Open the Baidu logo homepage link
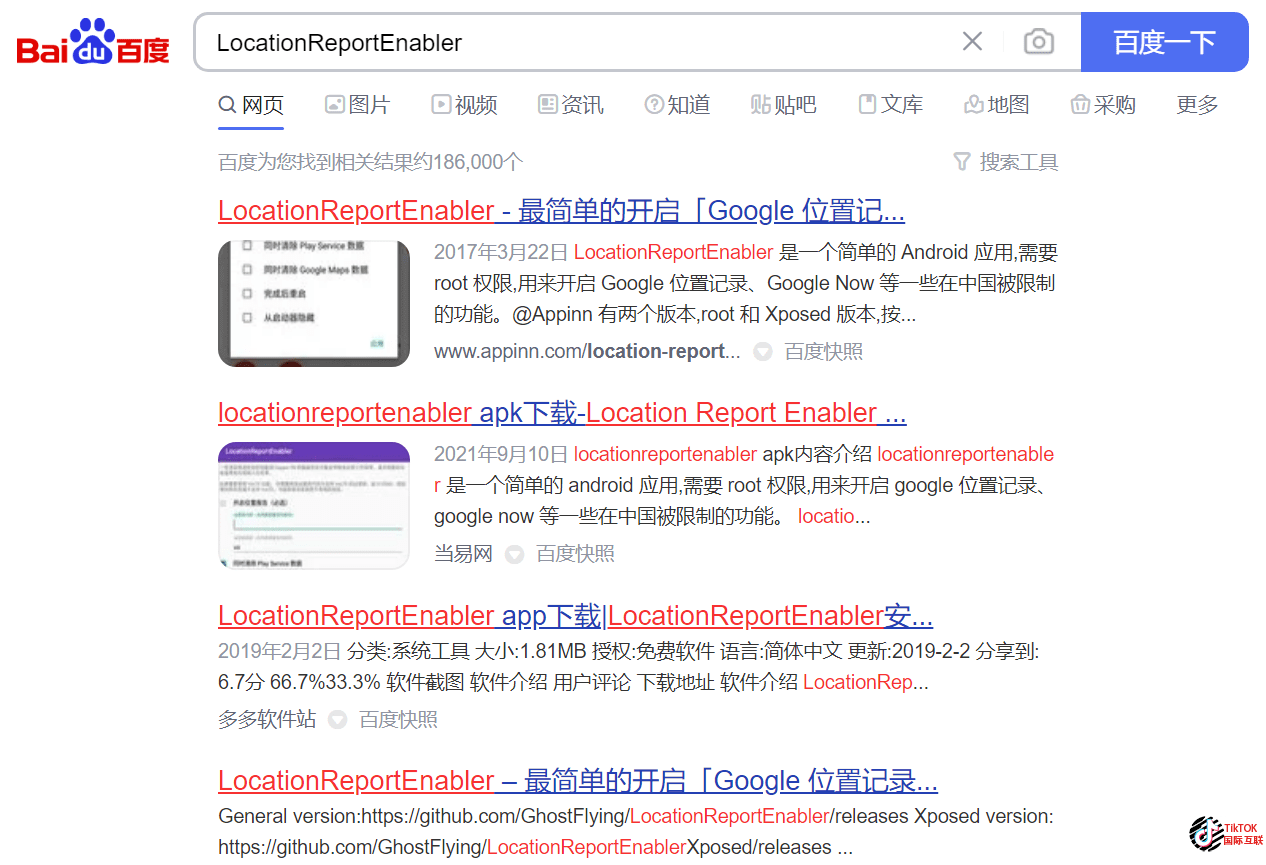This screenshot has height=865, width=1266. point(93,42)
